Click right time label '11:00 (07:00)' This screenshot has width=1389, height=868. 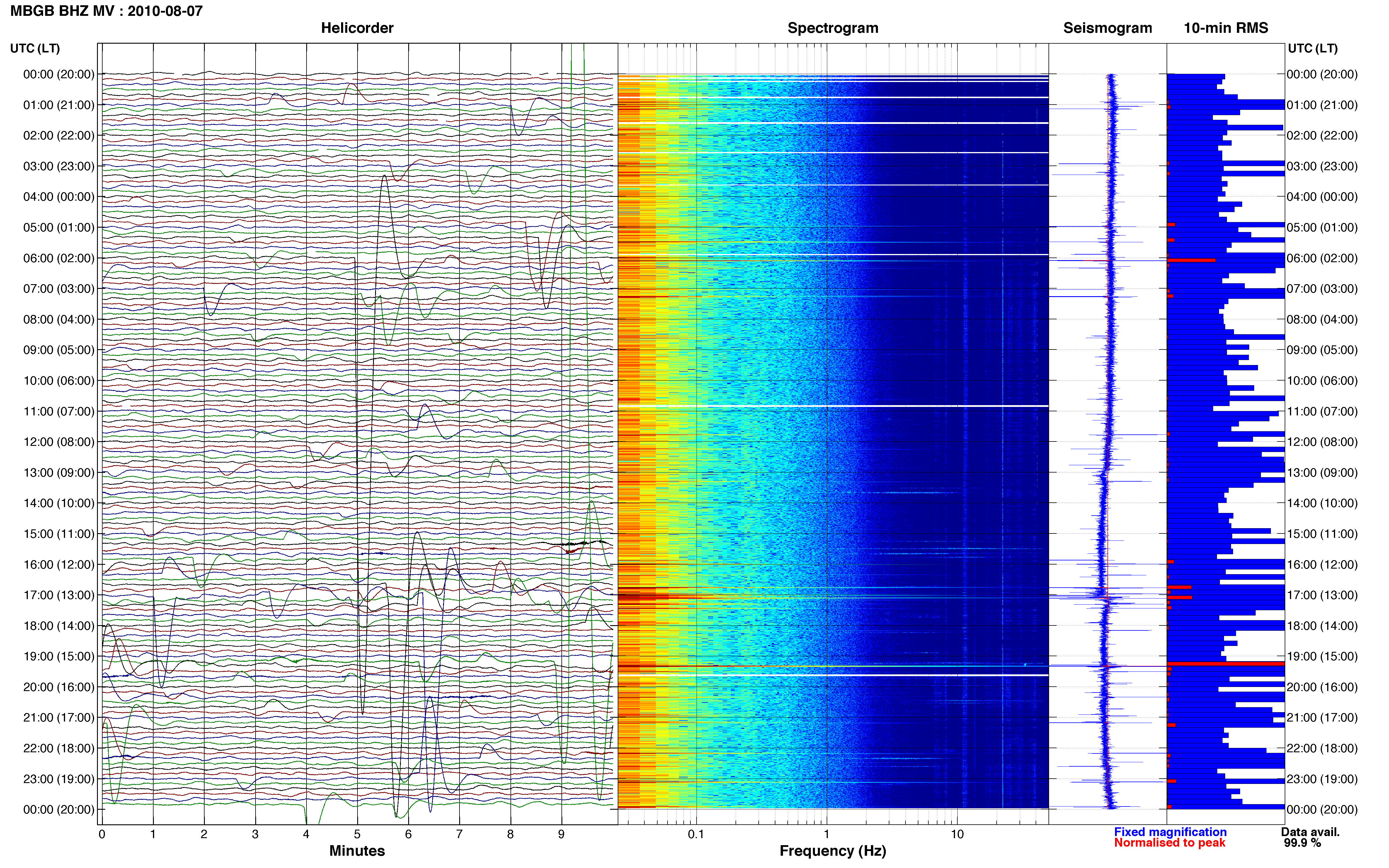1322,412
